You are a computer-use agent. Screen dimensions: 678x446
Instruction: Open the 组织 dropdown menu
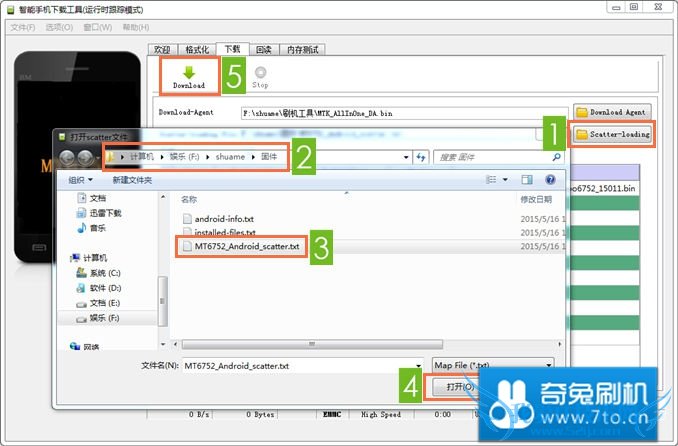click(80, 180)
